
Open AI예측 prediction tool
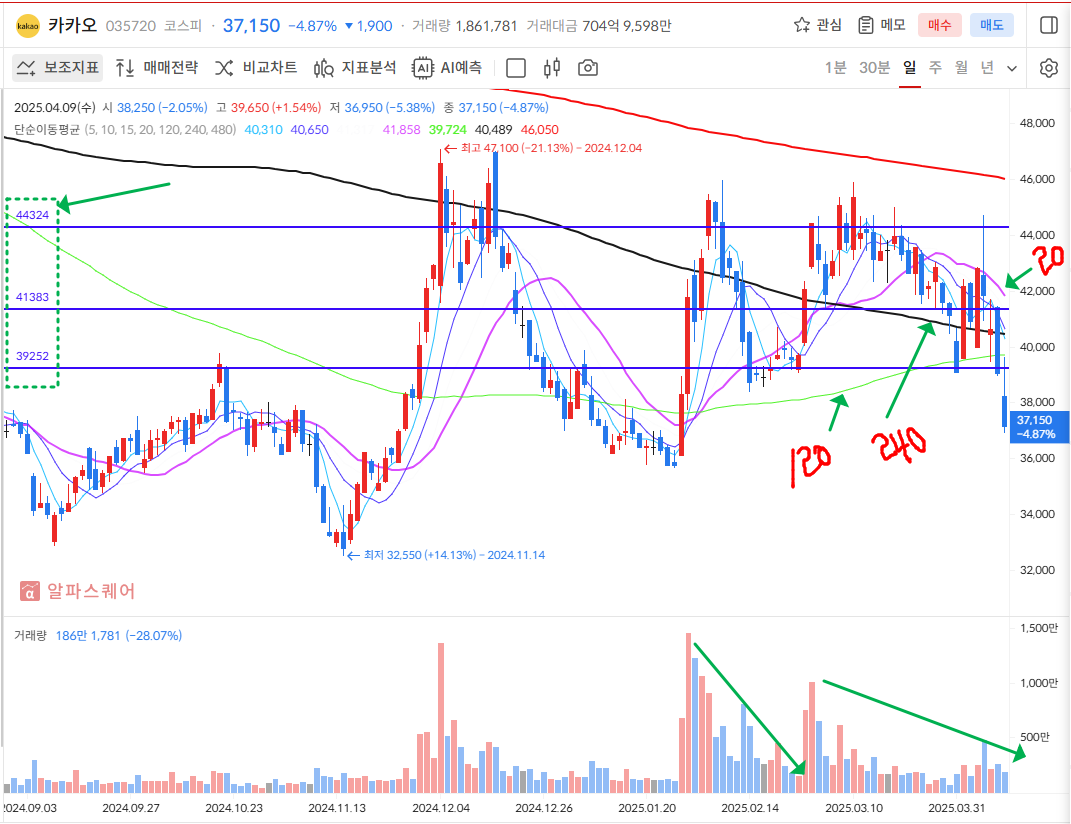pyautogui.click(x=447, y=68)
